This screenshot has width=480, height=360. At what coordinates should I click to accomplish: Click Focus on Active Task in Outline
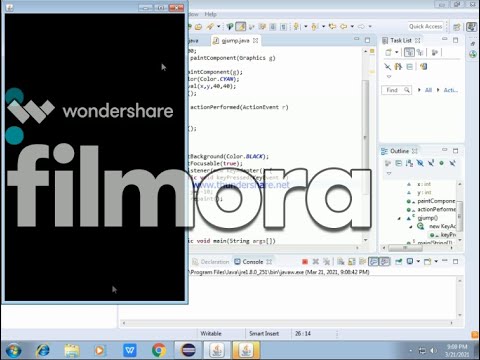pyautogui.click(x=388, y=163)
